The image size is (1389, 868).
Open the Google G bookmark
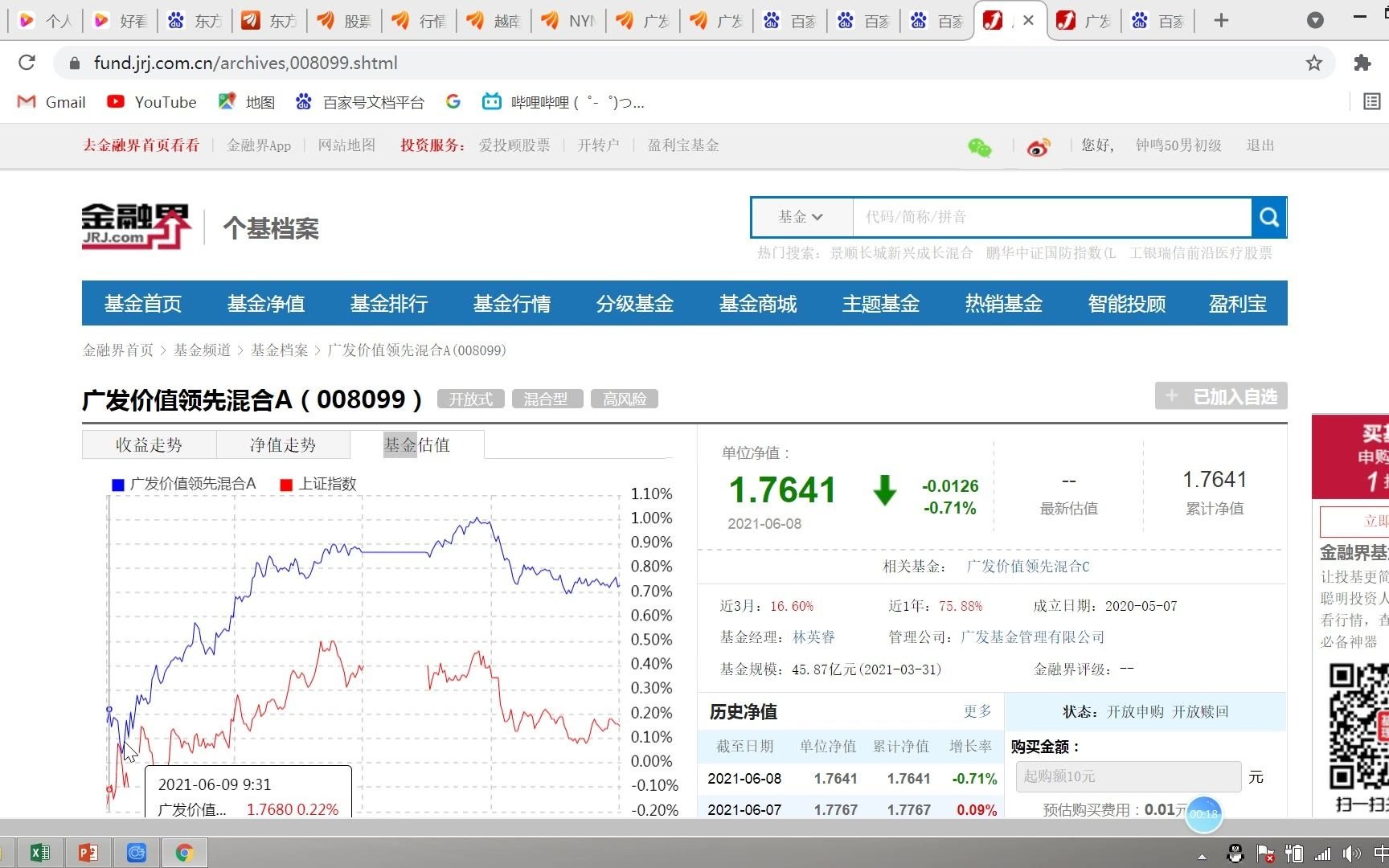[x=453, y=102]
